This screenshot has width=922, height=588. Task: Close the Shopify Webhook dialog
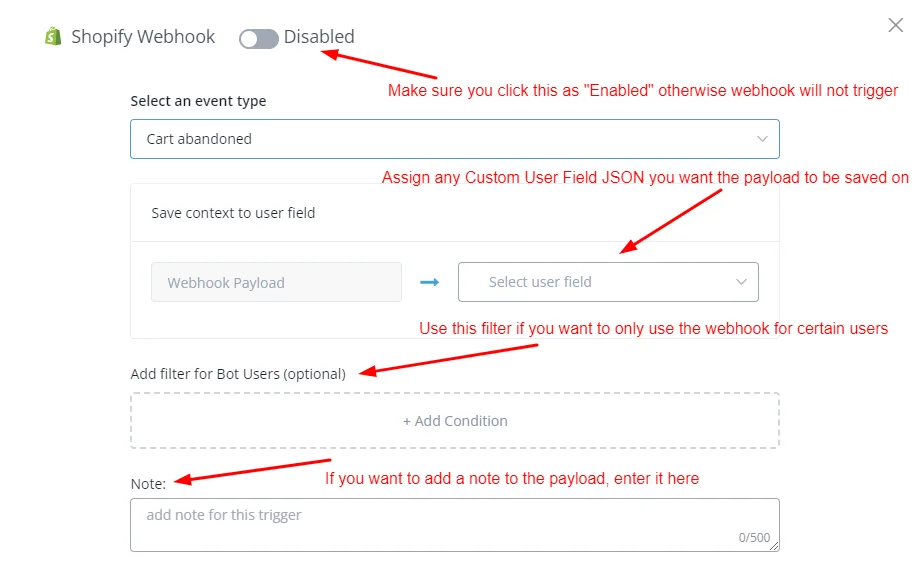(895, 25)
